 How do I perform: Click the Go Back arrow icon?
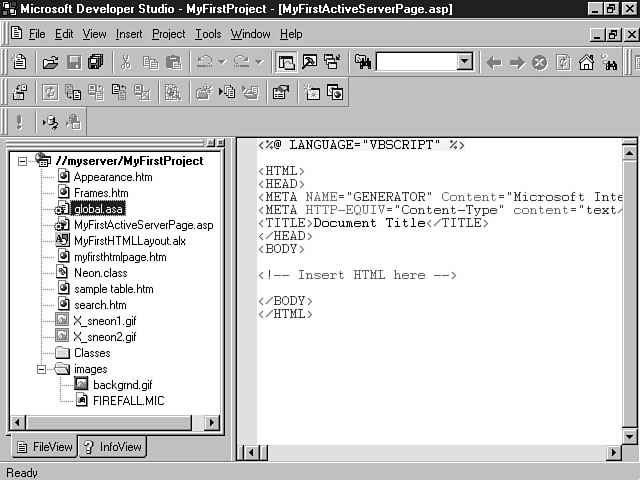[x=493, y=62]
